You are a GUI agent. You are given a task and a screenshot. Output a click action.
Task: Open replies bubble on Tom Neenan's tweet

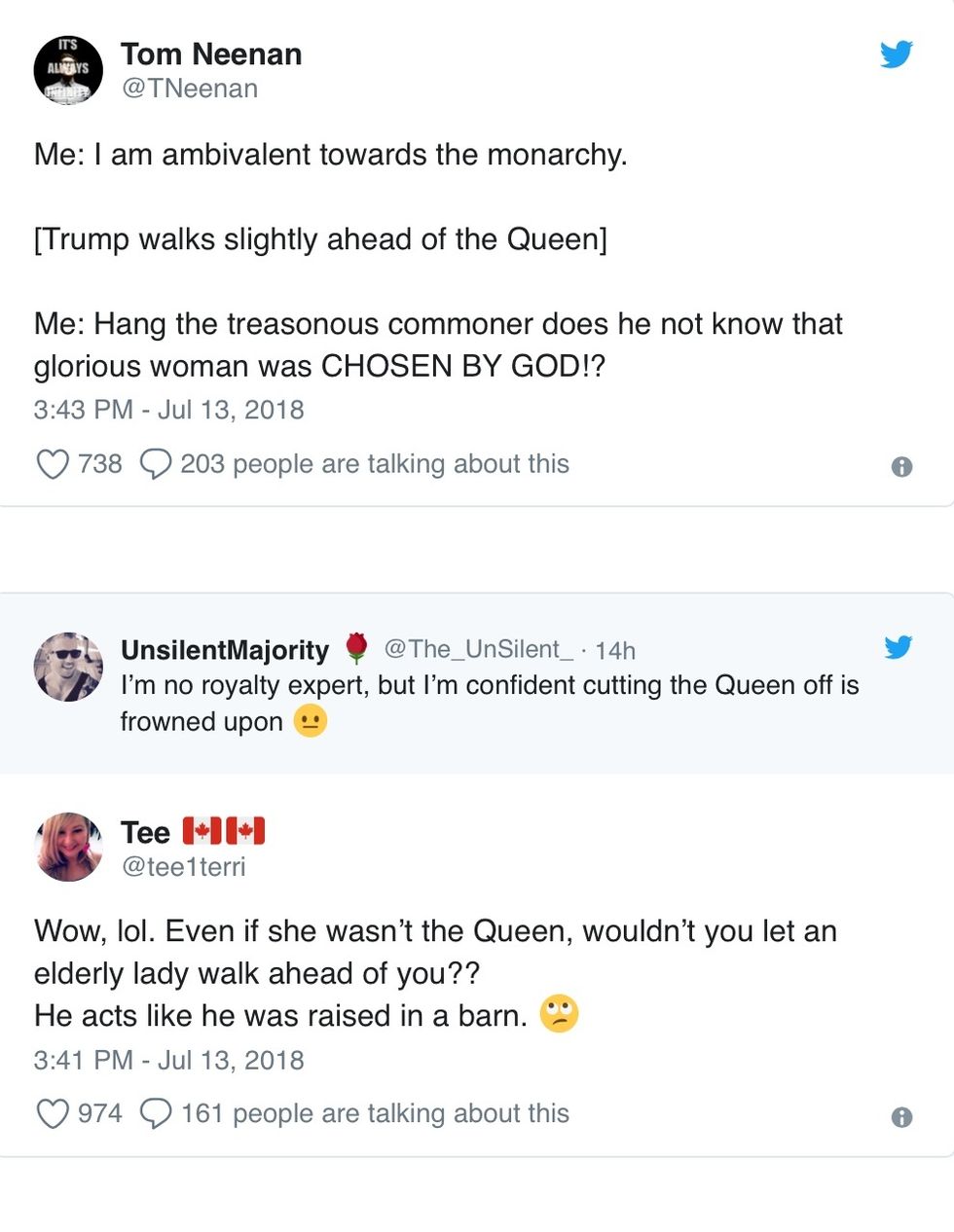[156, 464]
